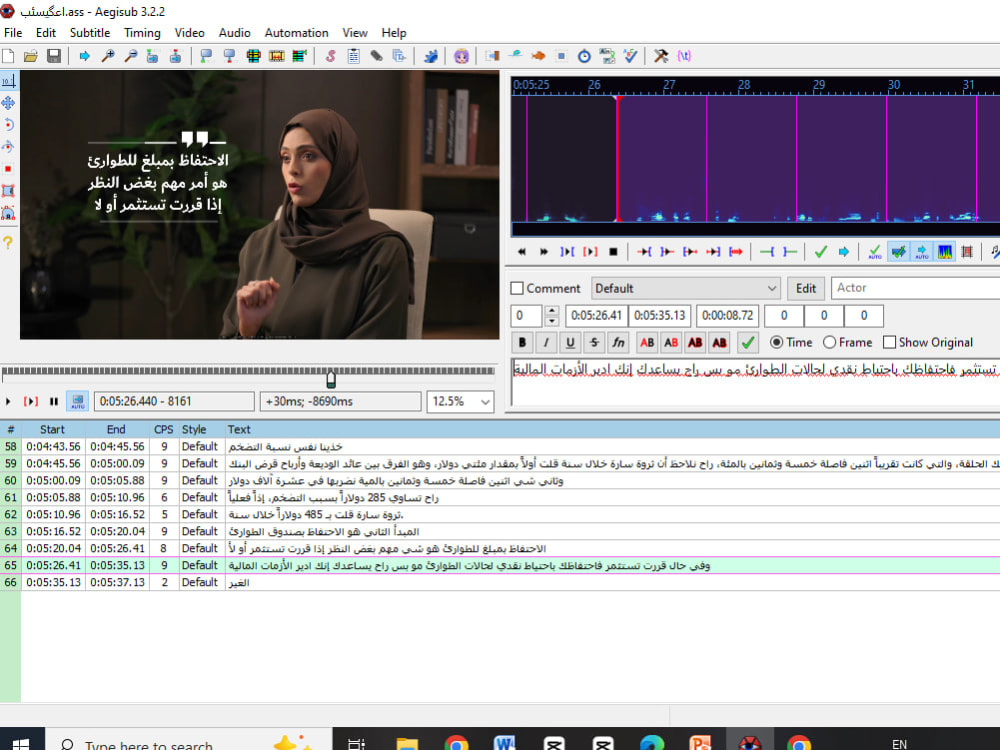Open the Default style dropdown
1000x750 pixels.
(686, 288)
